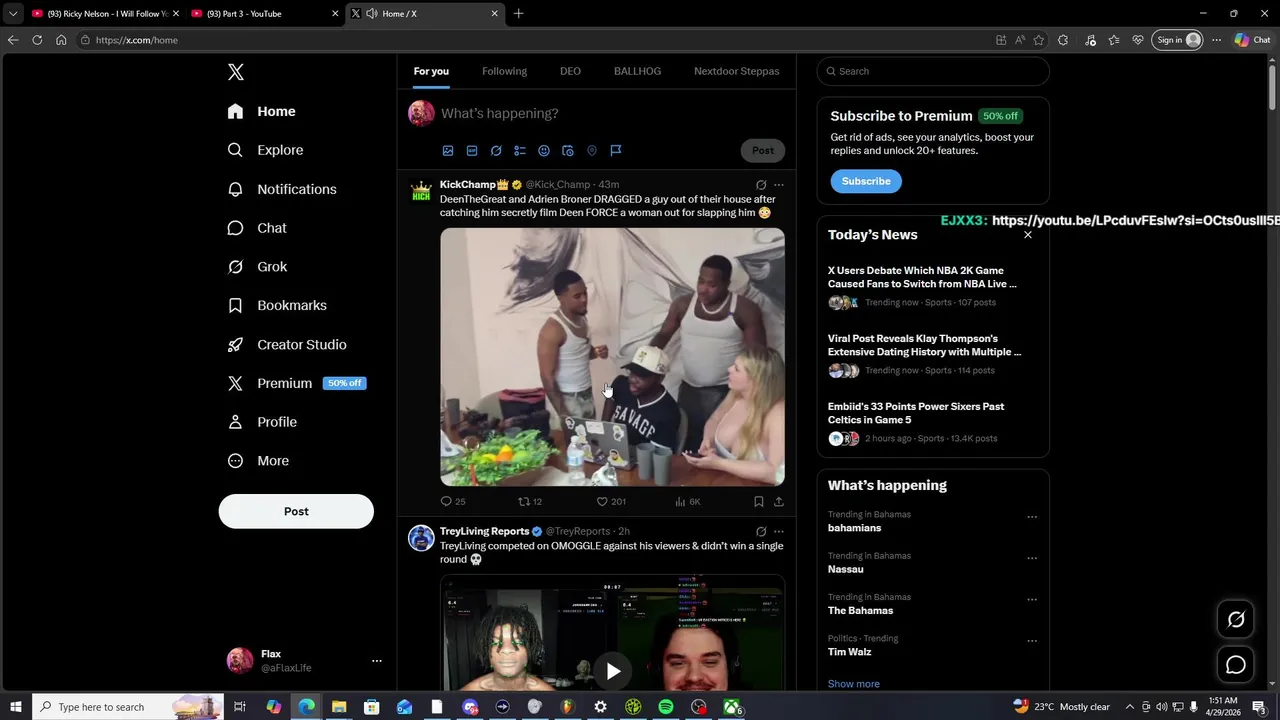Click Show more under What's happening
1280x720 pixels.
pos(854,684)
